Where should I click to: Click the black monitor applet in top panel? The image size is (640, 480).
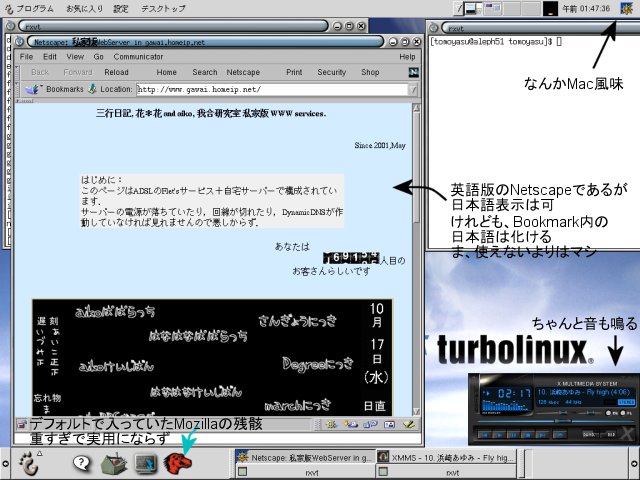(550, 8)
